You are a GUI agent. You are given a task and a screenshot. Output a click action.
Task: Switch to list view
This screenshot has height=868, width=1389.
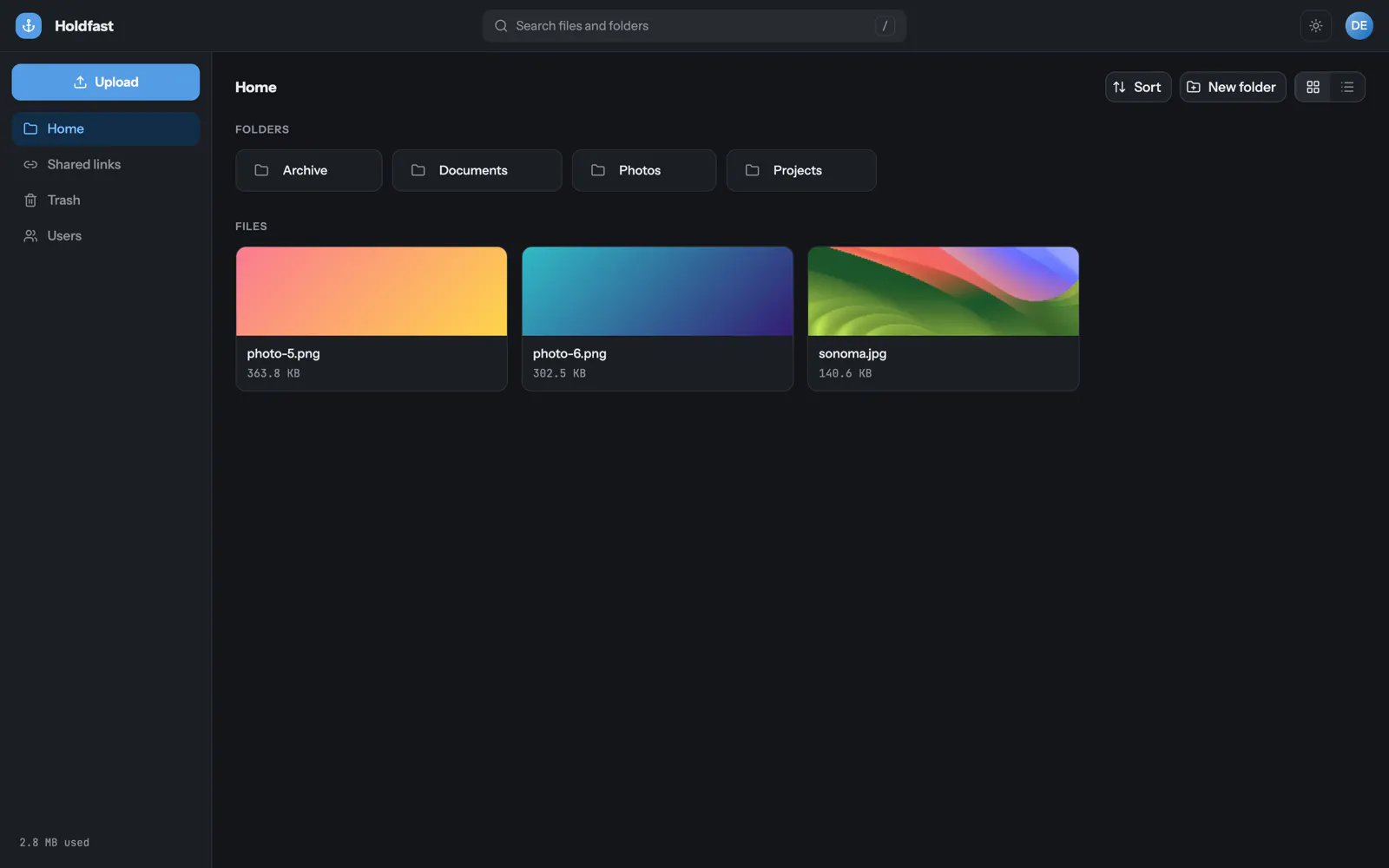pos(1347,87)
